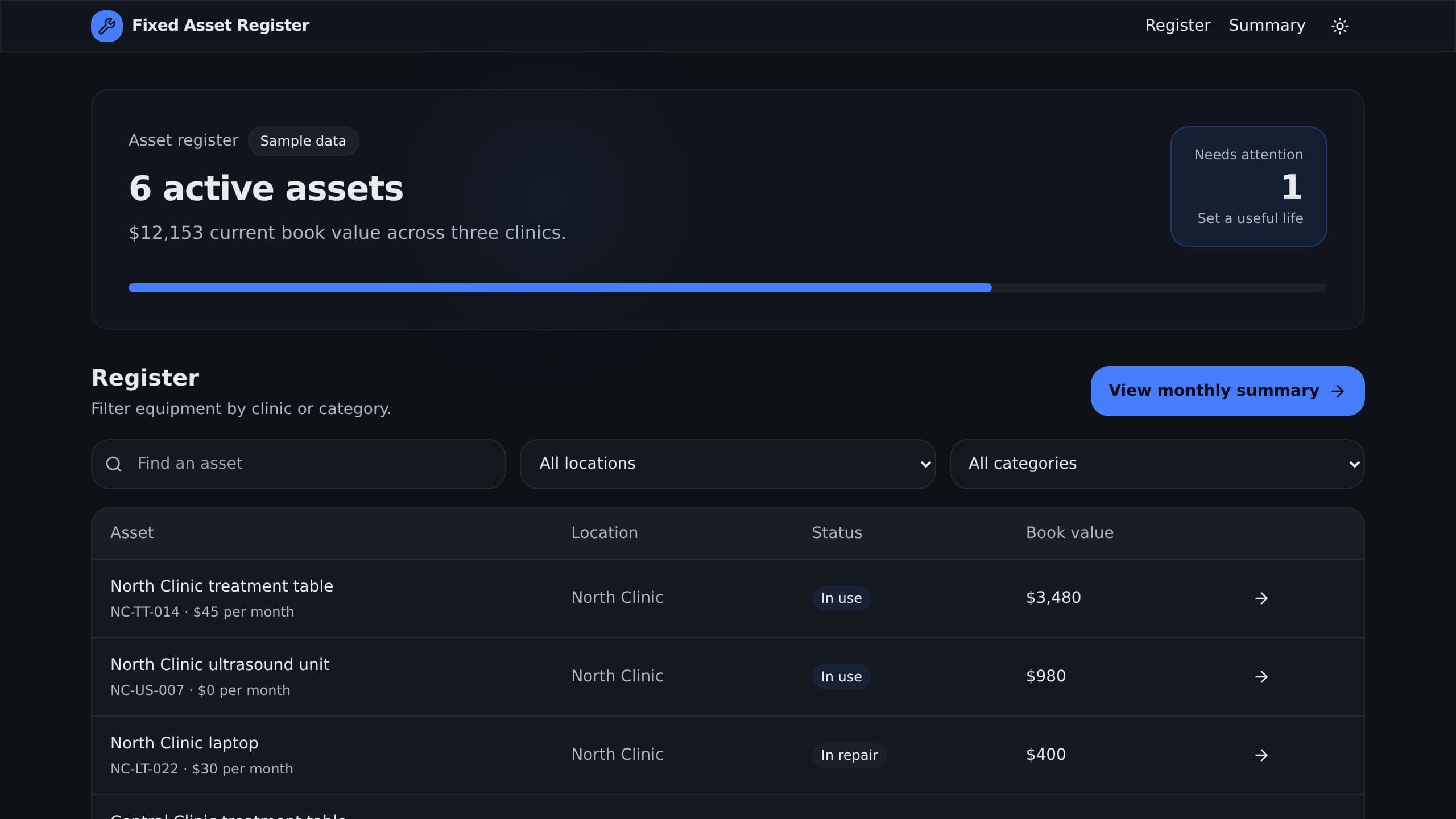This screenshot has width=1456, height=819.
Task: Click the 6 active assets heading
Action: (266, 188)
